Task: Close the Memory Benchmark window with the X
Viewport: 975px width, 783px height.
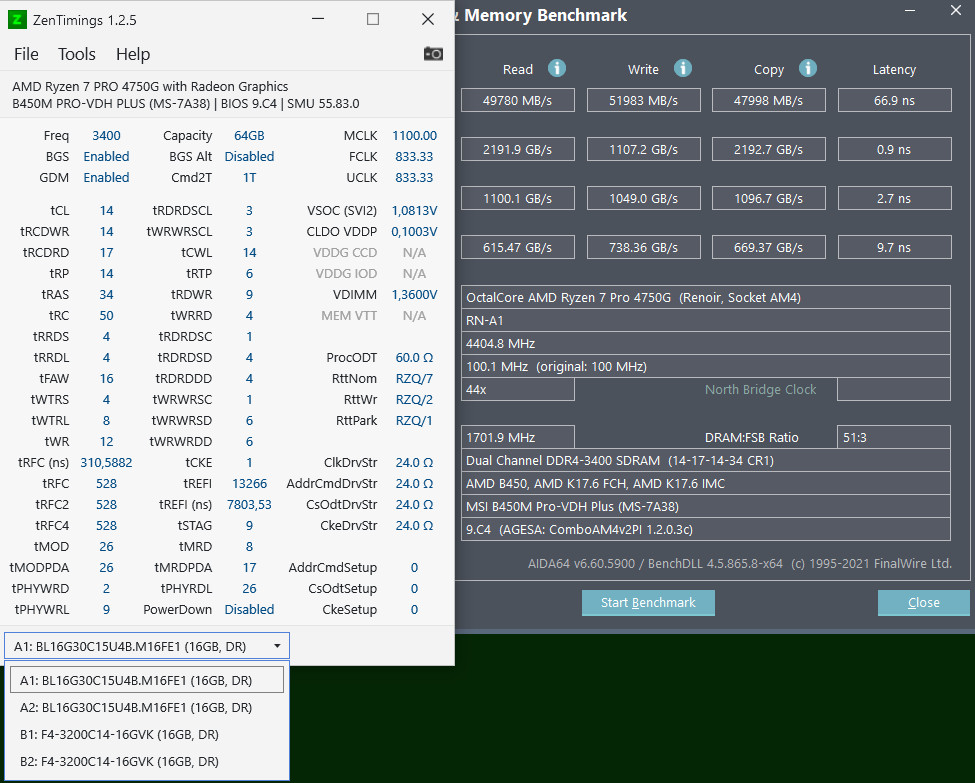Action: 956,10
